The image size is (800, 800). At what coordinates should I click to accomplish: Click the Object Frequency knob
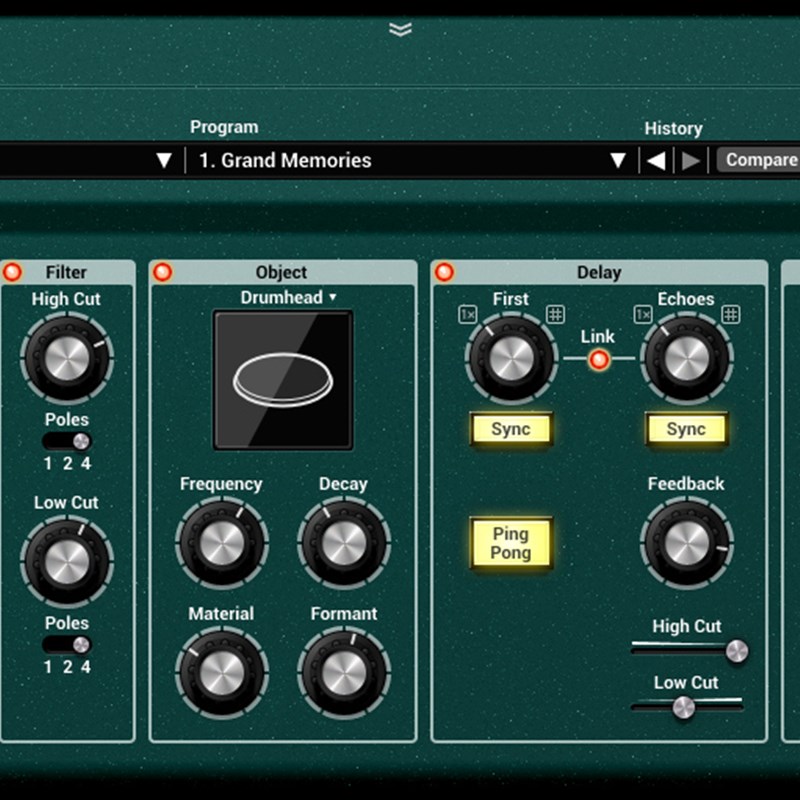click(222, 543)
